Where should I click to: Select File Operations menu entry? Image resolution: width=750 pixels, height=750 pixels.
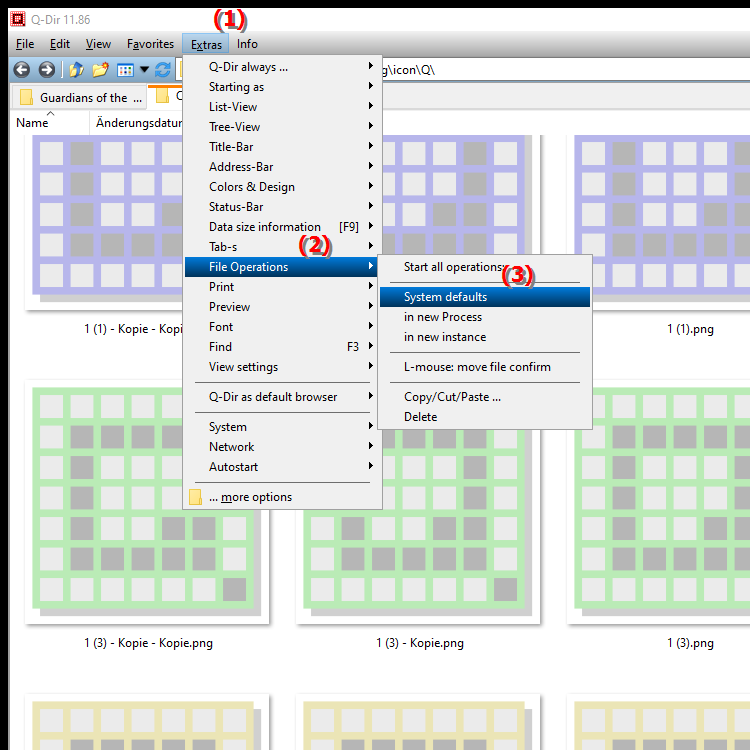(282, 267)
